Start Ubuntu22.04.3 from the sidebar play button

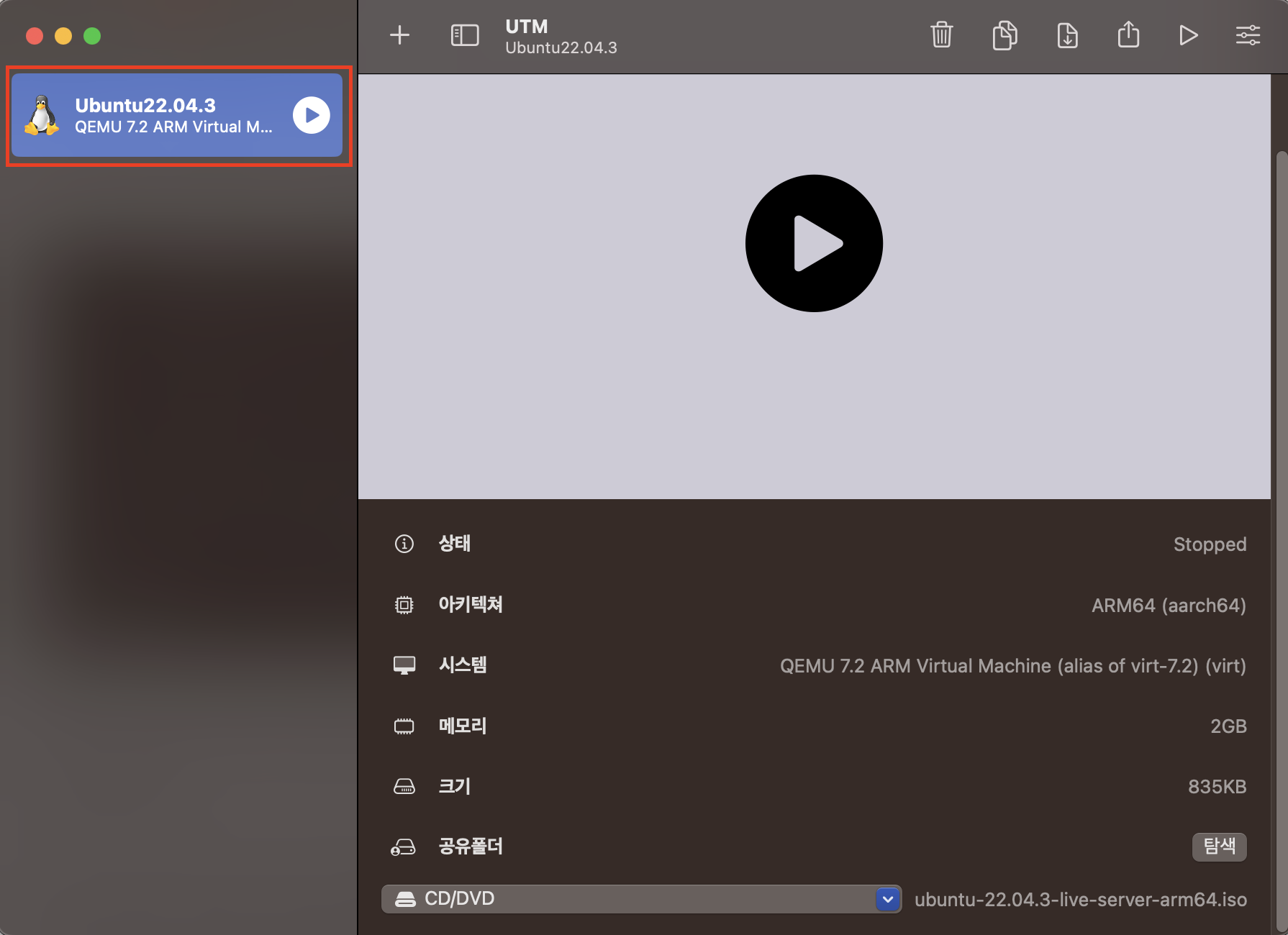click(312, 115)
